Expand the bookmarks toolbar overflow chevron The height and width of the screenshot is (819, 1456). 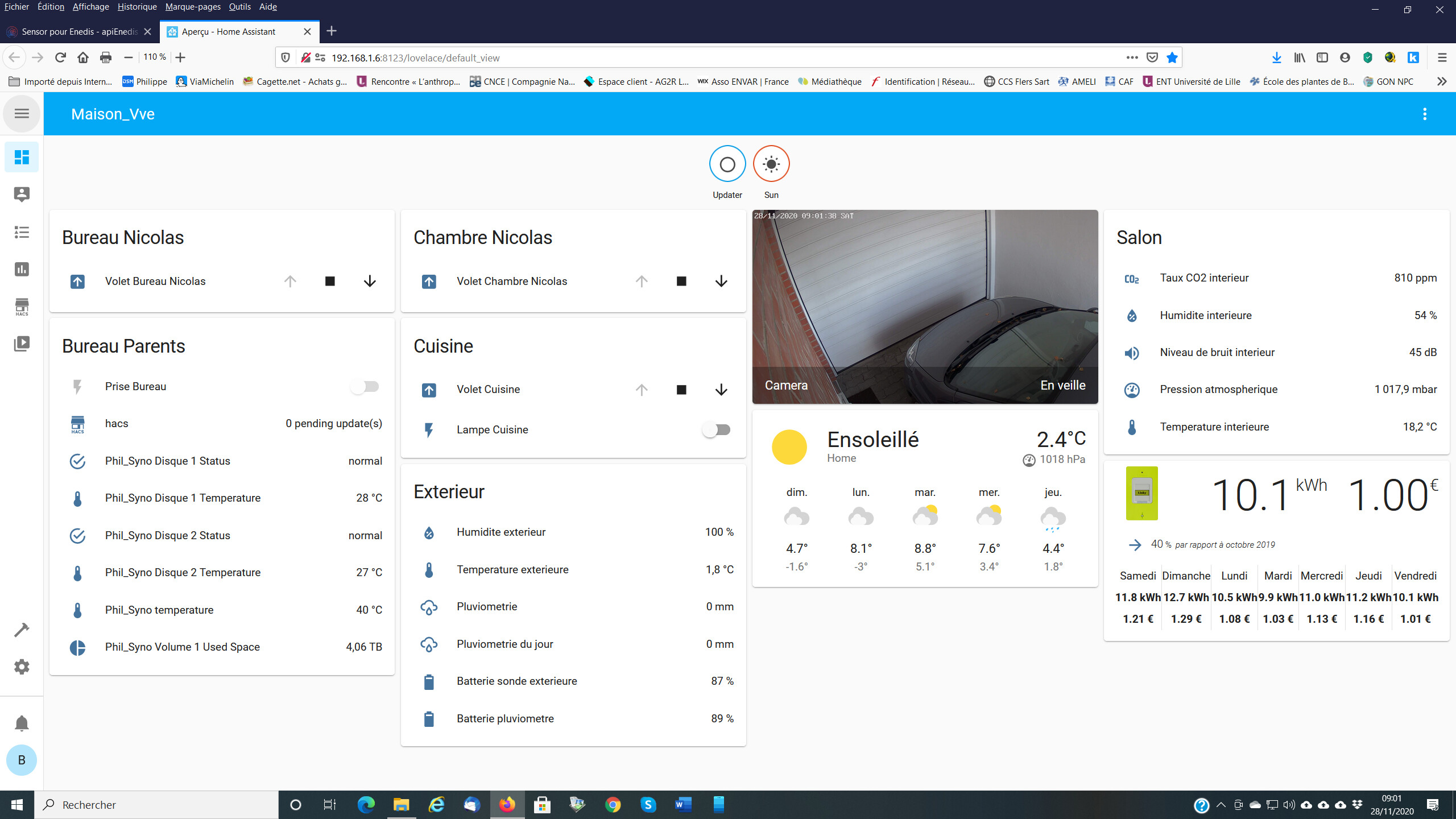point(1441,81)
